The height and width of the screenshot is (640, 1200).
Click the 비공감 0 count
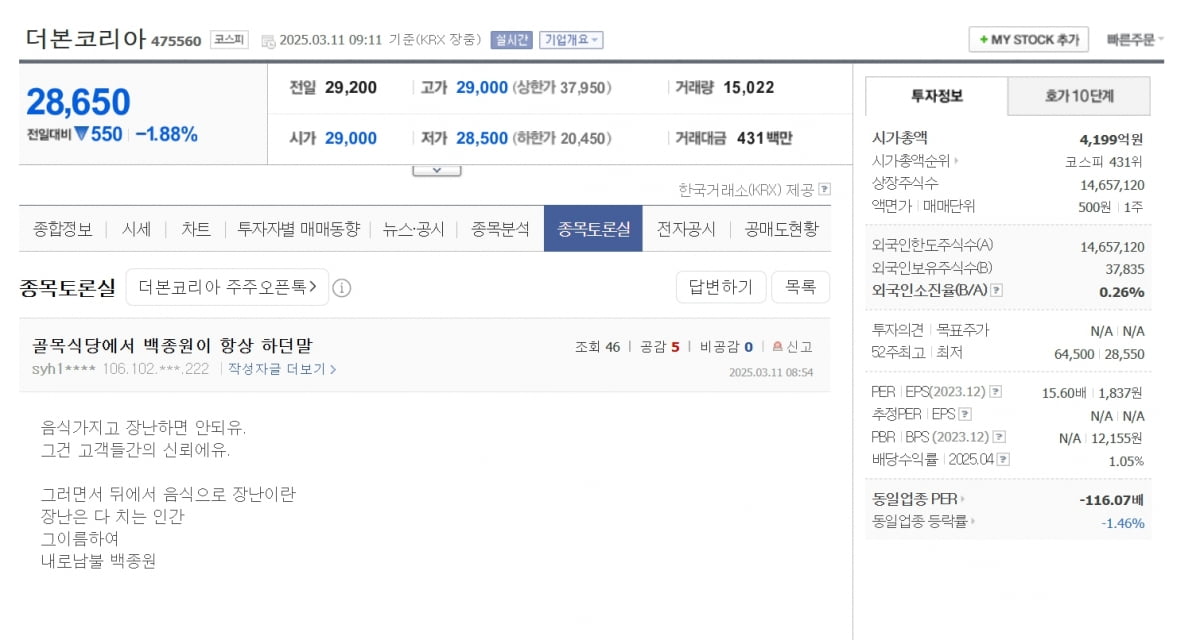point(725,347)
